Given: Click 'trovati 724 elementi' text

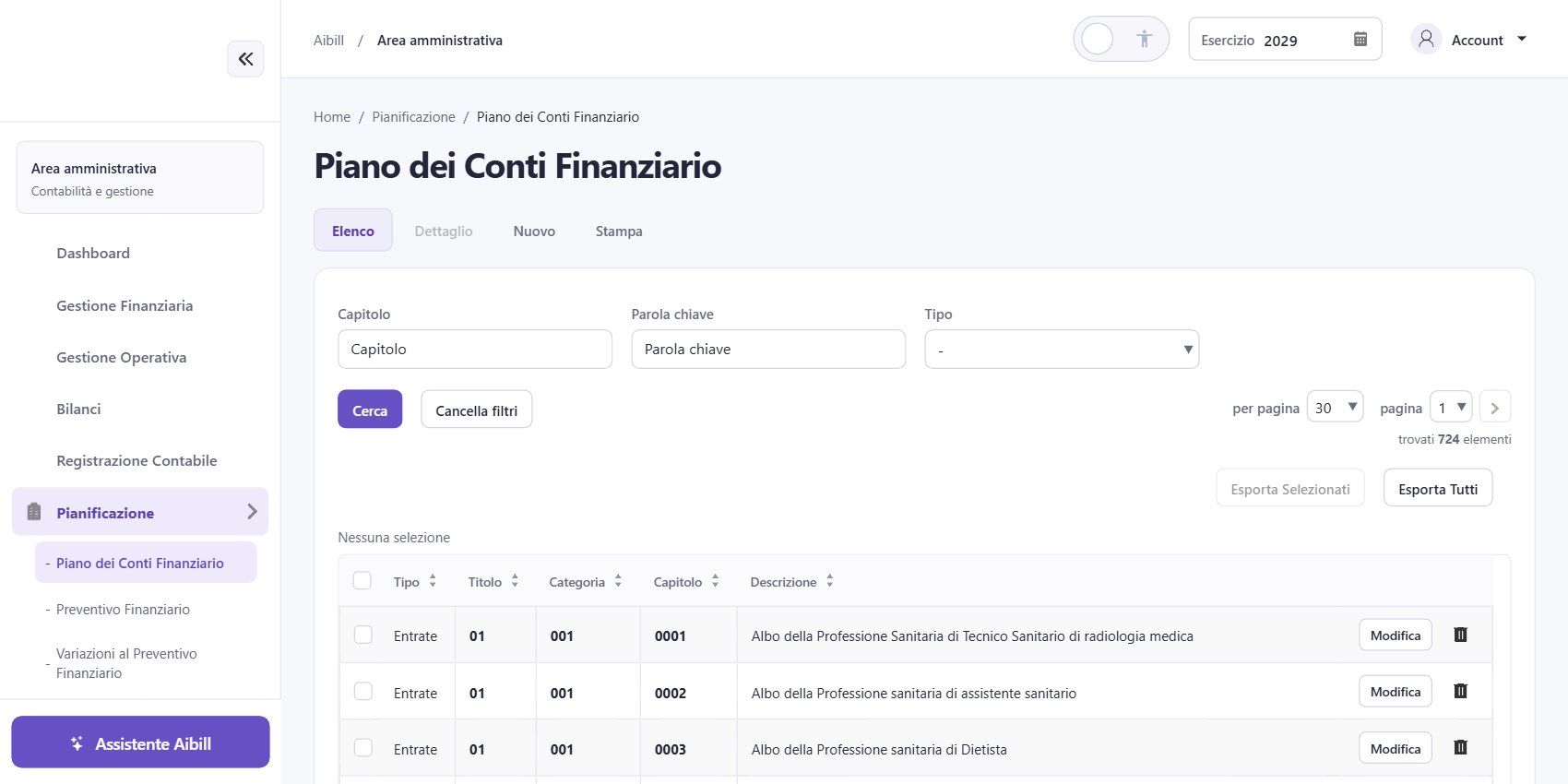Looking at the screenshot, I should (1455, 439).
